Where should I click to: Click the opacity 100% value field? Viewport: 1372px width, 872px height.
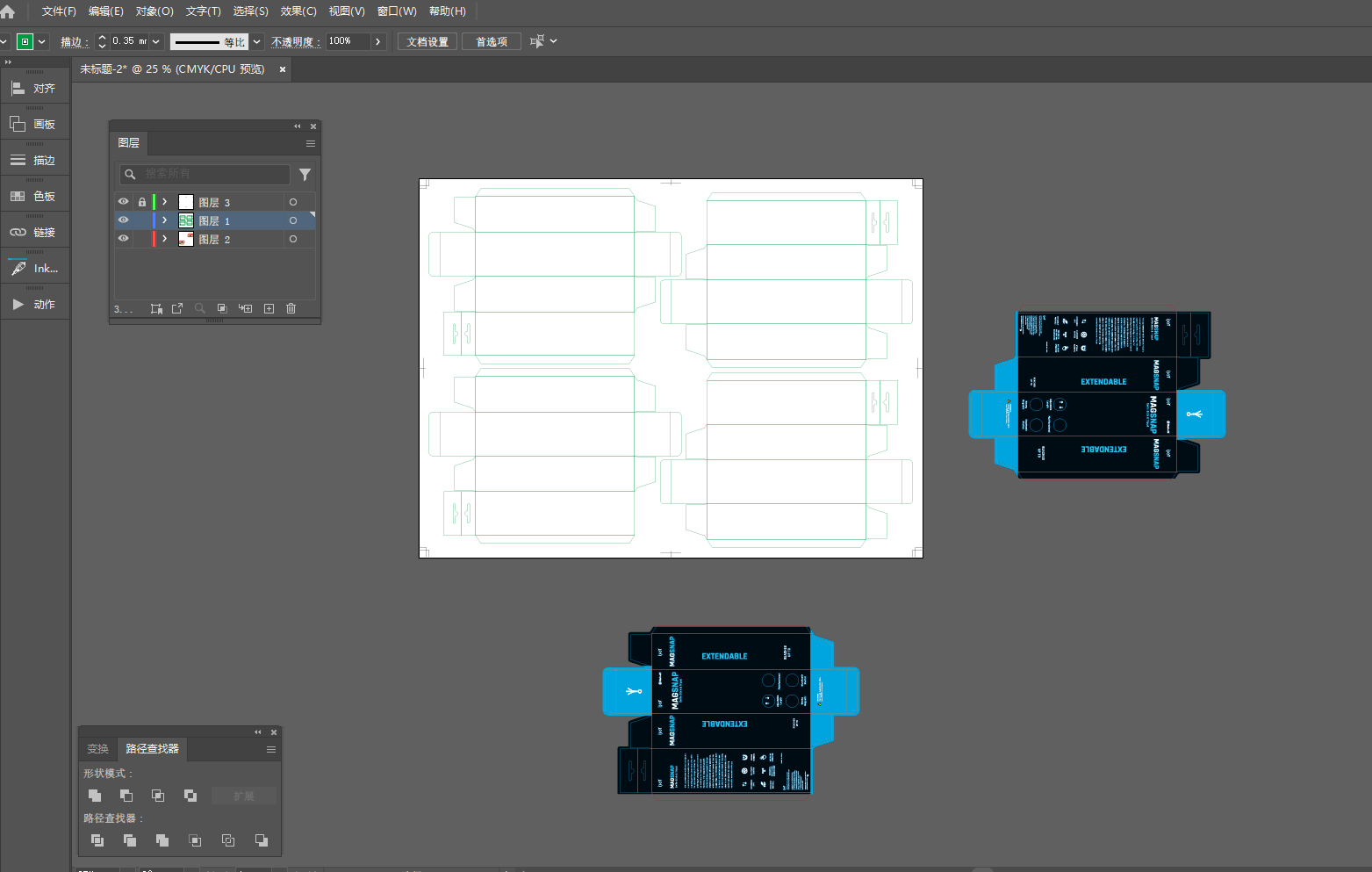pos(348,41)
